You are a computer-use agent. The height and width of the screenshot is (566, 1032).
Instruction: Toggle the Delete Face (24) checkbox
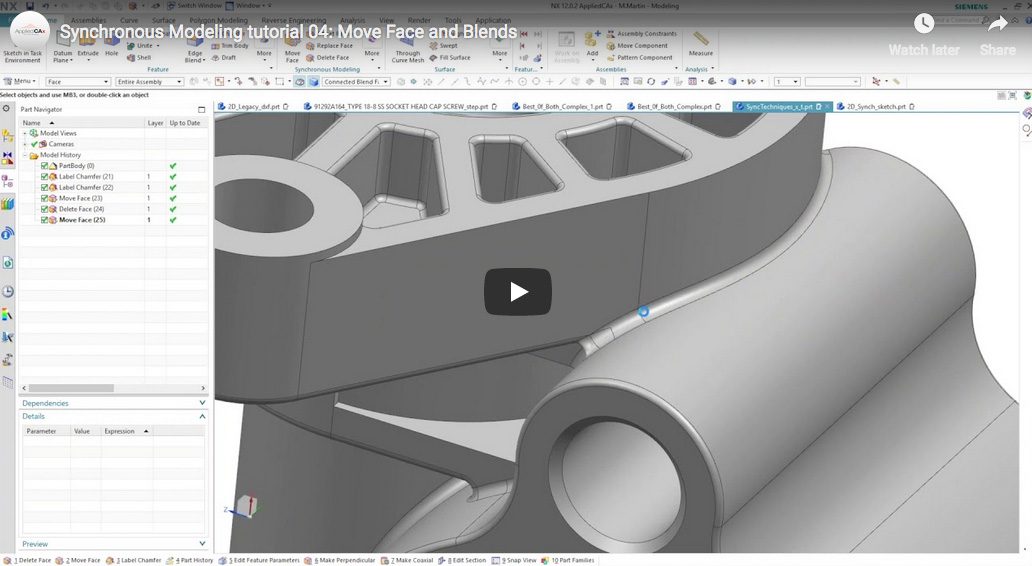coord(44,209)
